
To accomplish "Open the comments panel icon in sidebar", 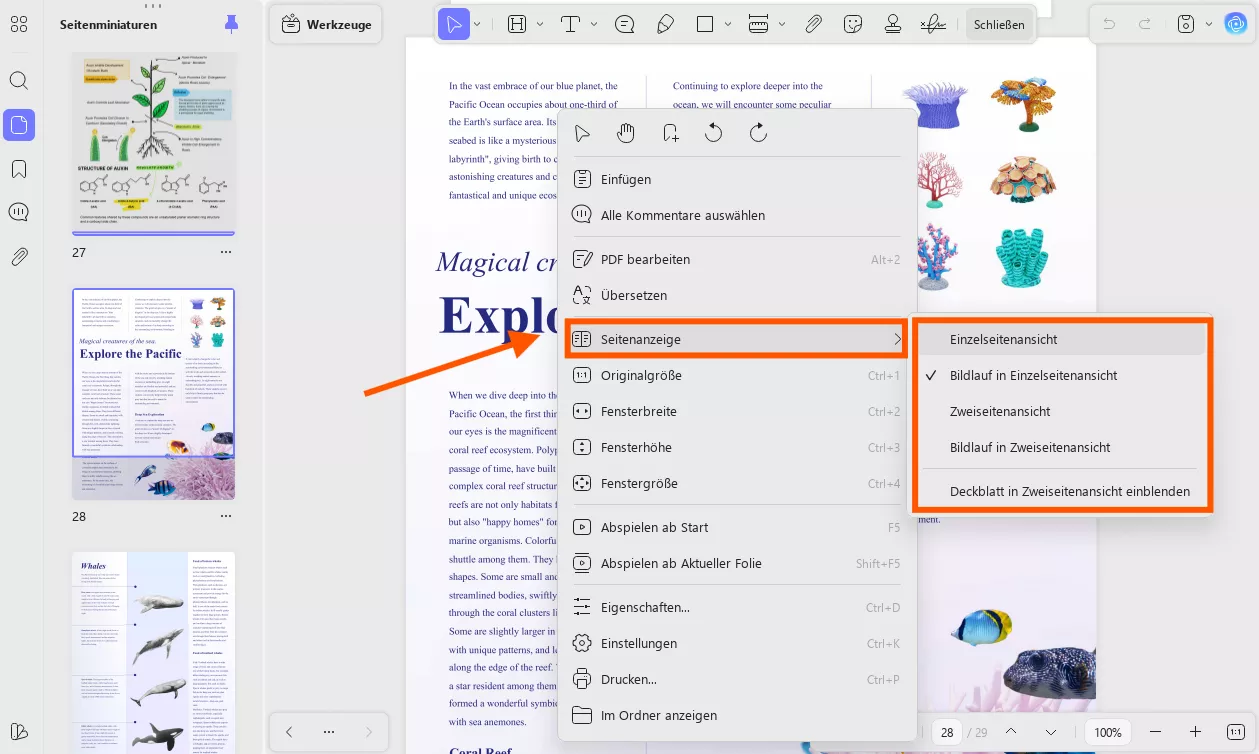I will [19, 212].
